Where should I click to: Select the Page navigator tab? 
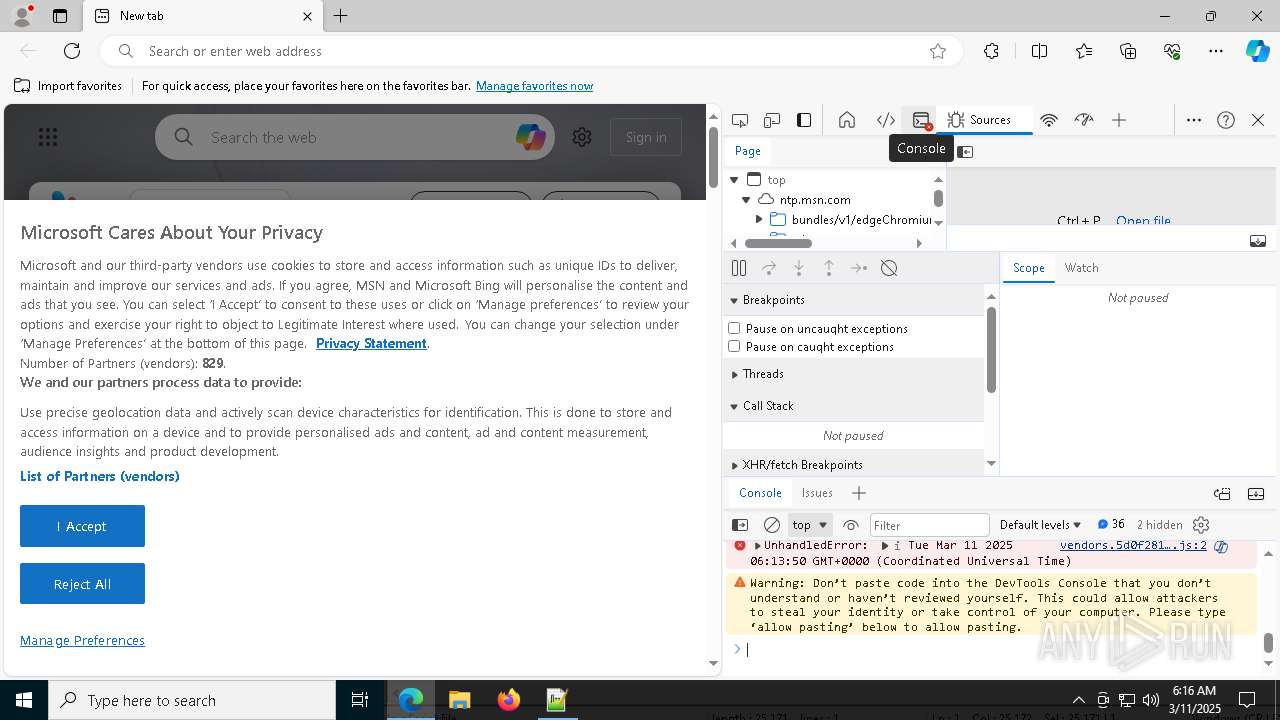tap(748, 151)
